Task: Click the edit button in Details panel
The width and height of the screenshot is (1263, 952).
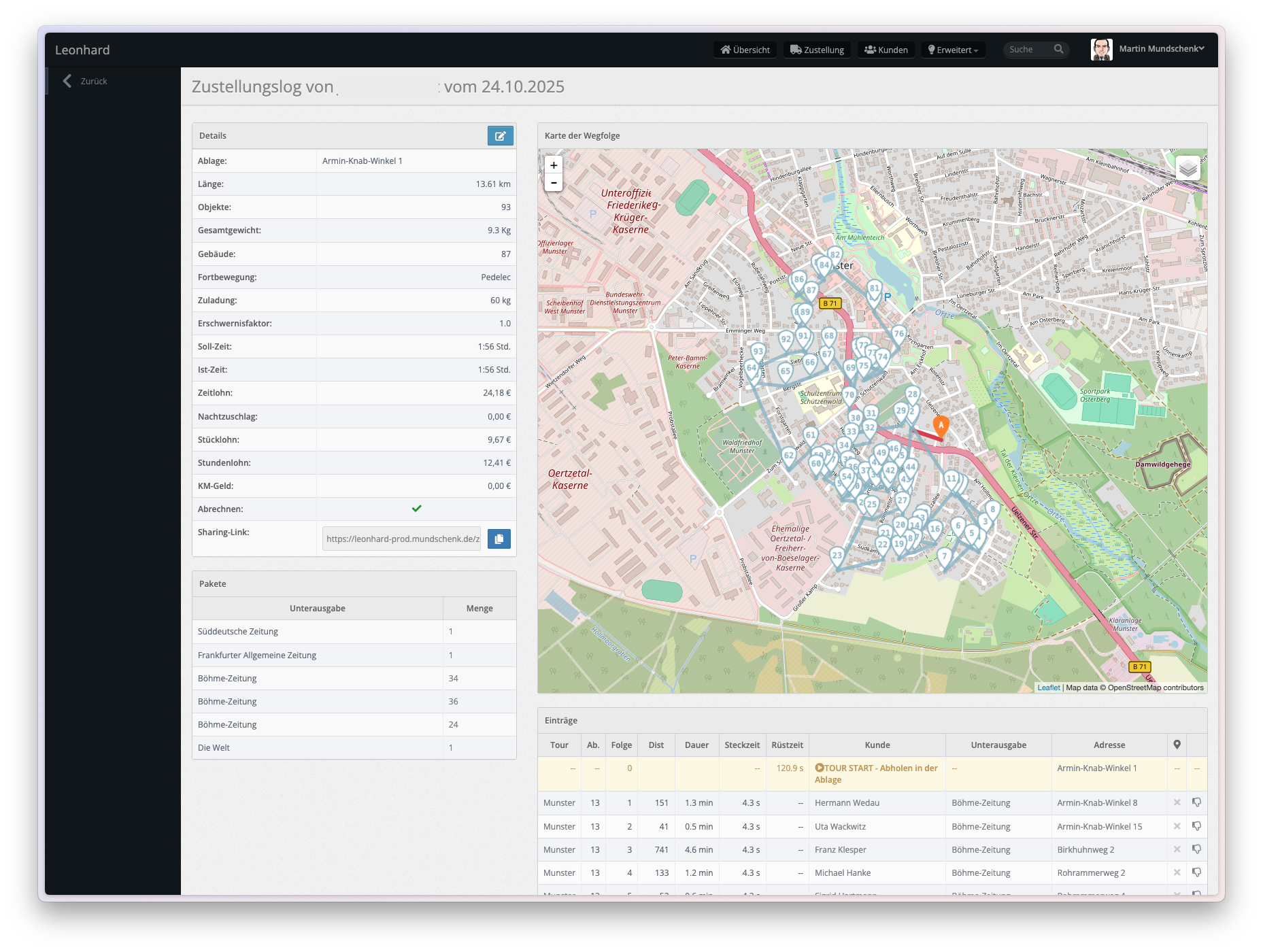Action: tap(500, 136)
